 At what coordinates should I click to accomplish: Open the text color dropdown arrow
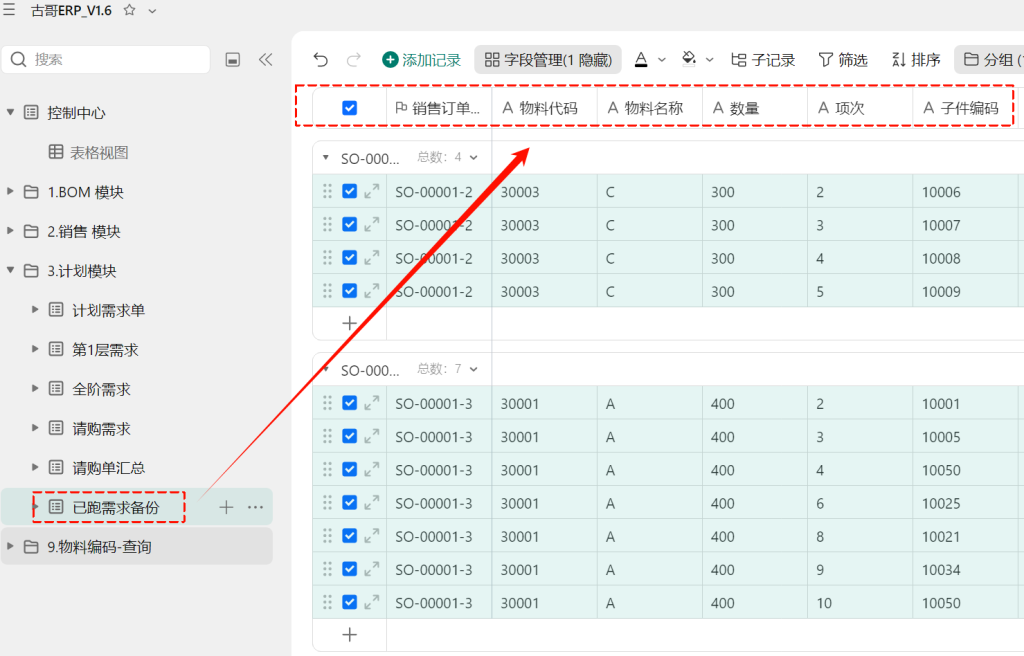click(662, 60)
